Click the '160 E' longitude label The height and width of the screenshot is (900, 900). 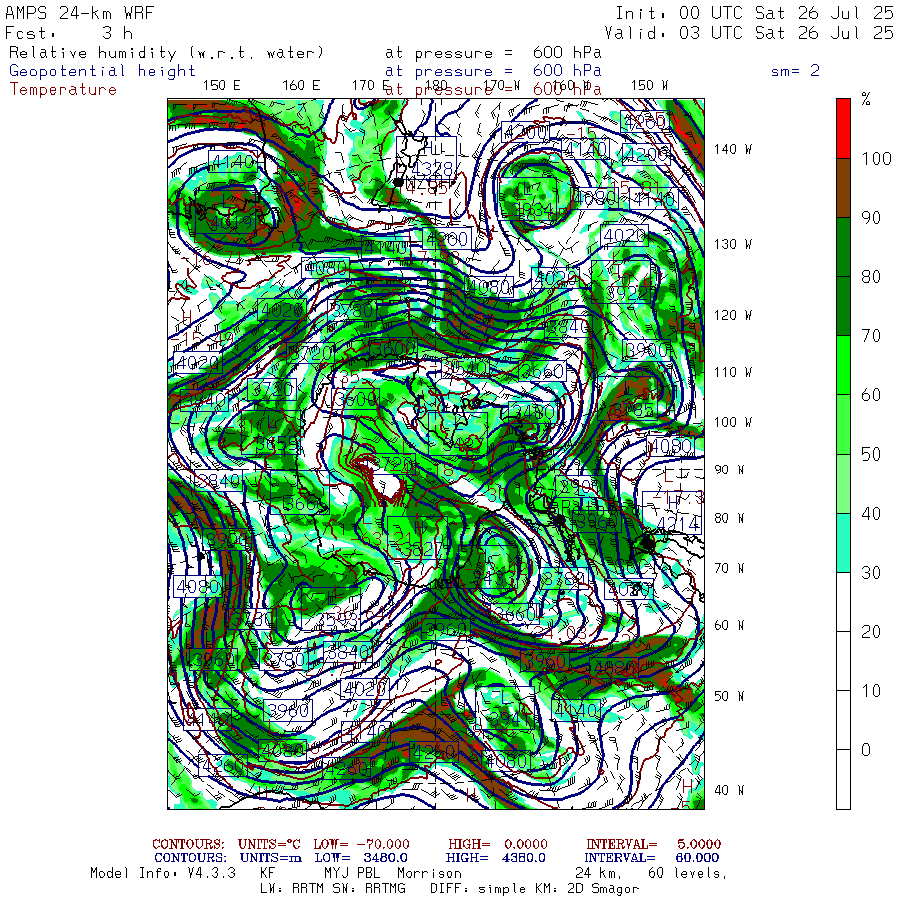pos(301,86)
